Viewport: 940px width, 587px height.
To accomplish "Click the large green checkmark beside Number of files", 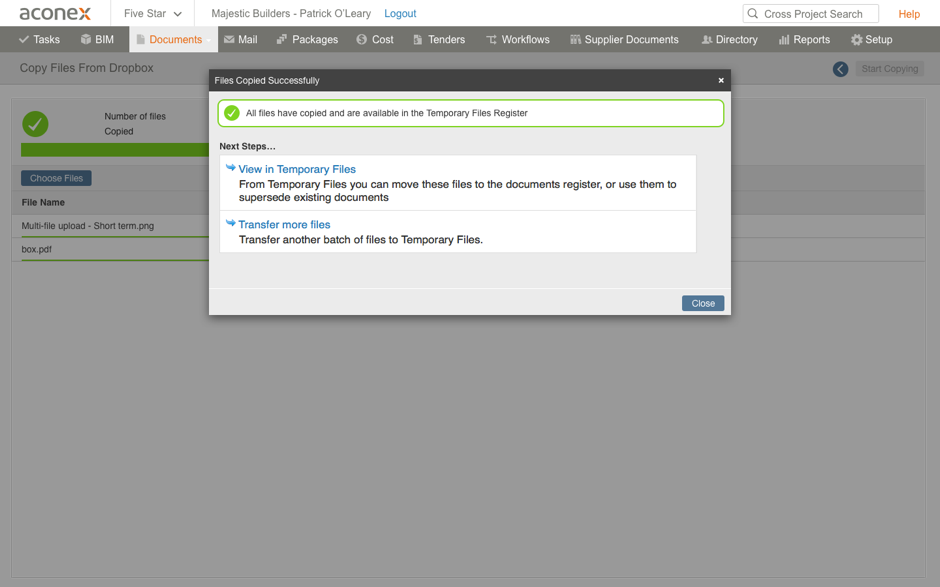I will tap(35, 124).
